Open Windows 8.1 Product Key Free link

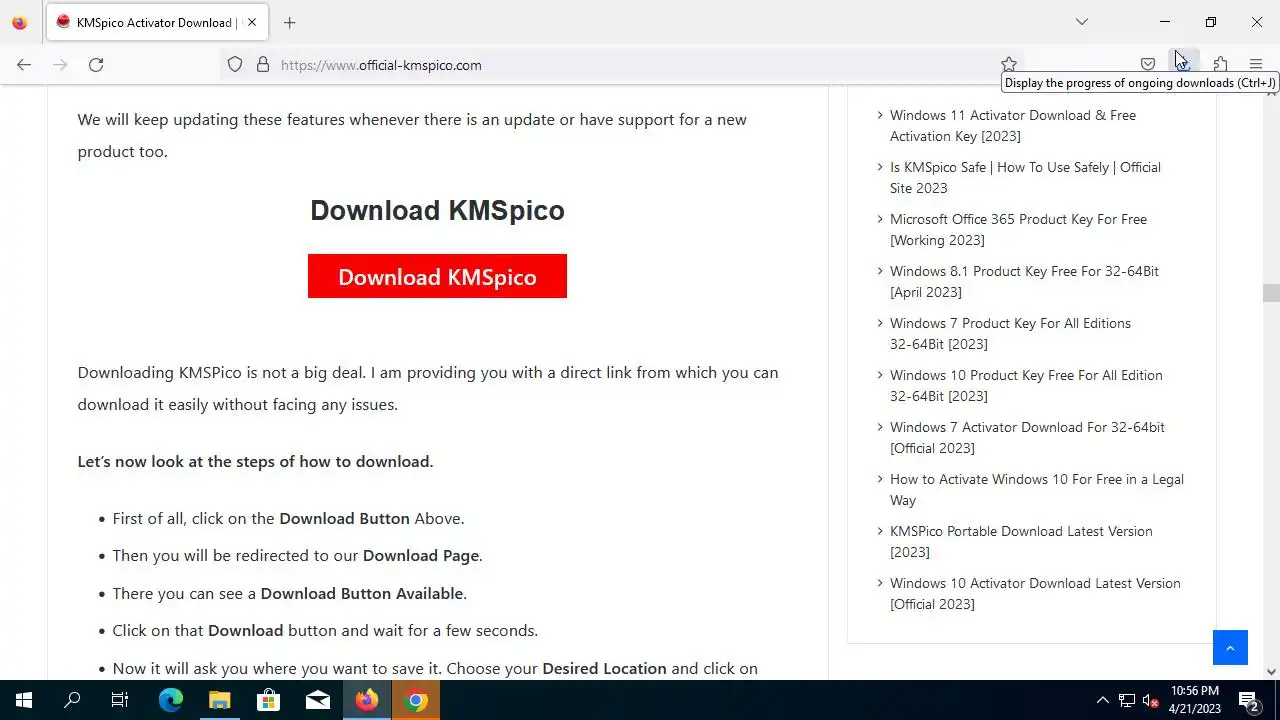[1024, 282]
